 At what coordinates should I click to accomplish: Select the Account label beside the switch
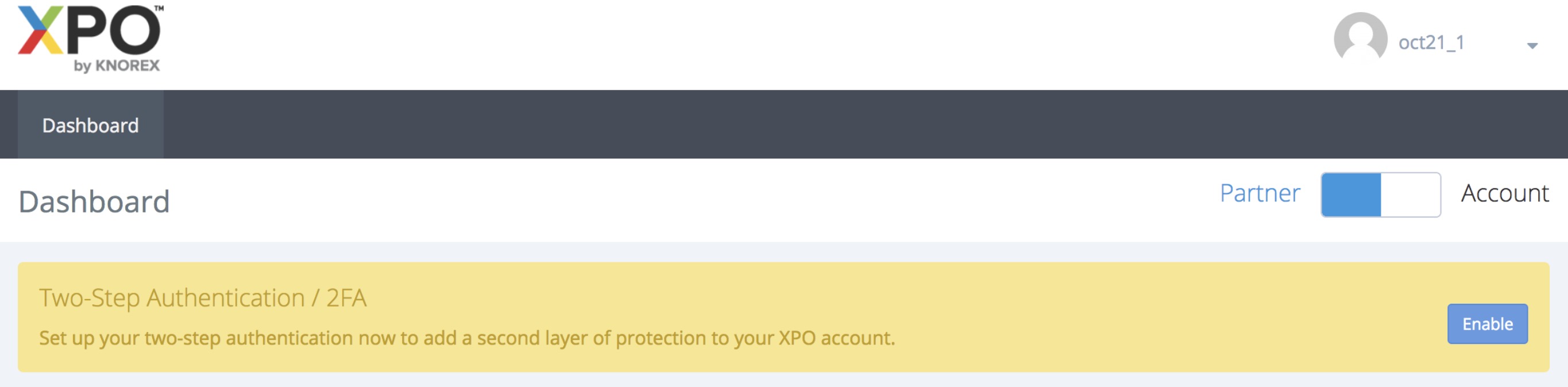1505,193
